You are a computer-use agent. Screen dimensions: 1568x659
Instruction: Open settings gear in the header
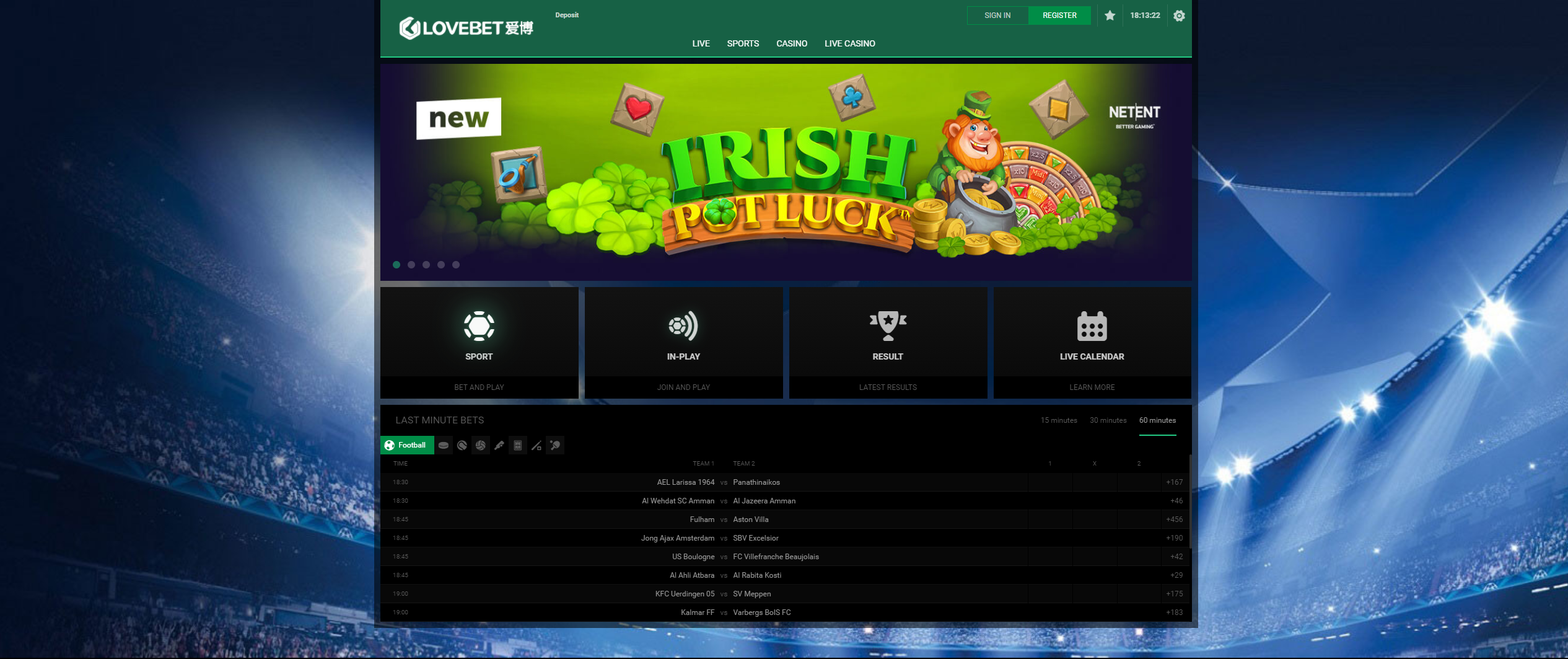tap(1179, 15)
